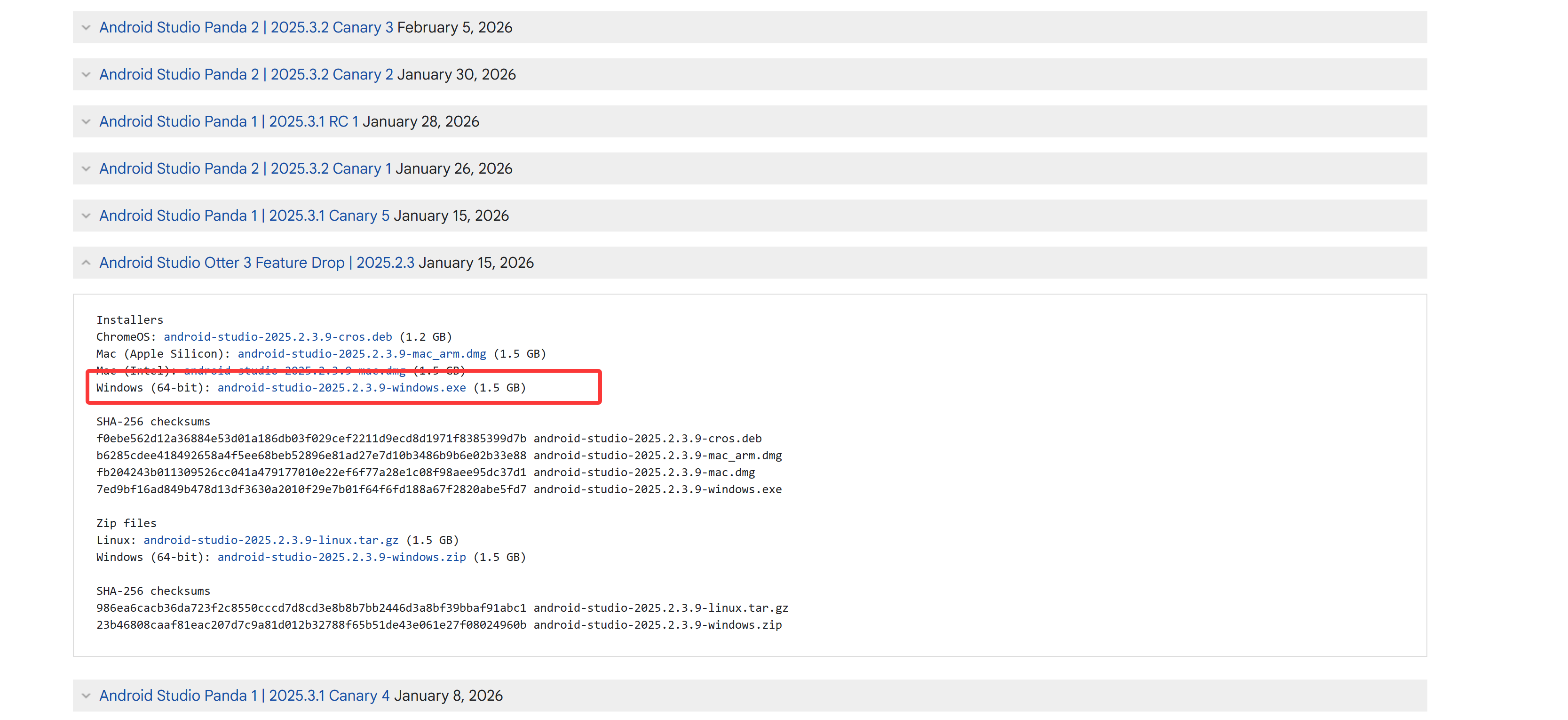
Task: Click the date January 8, 2026
Action: click(x=448, y=696)
